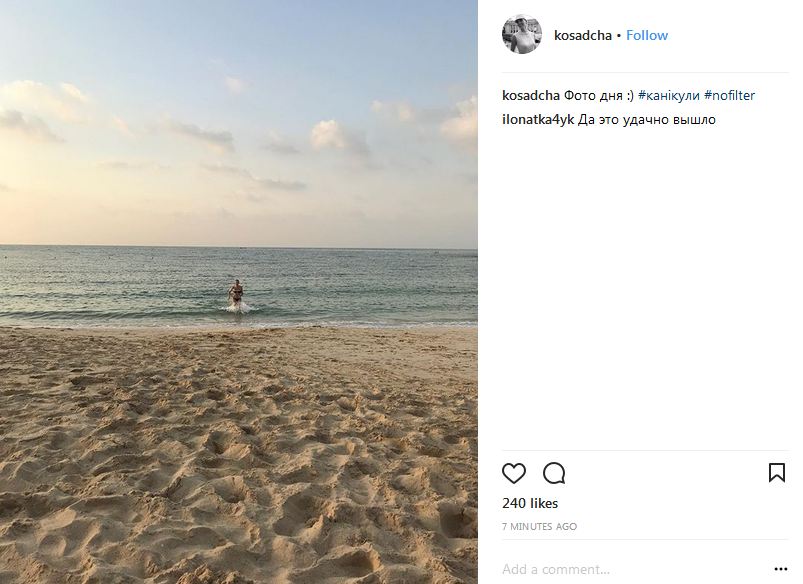Open the three-dot more options menu
803x584 pixels.
[780, 570]
